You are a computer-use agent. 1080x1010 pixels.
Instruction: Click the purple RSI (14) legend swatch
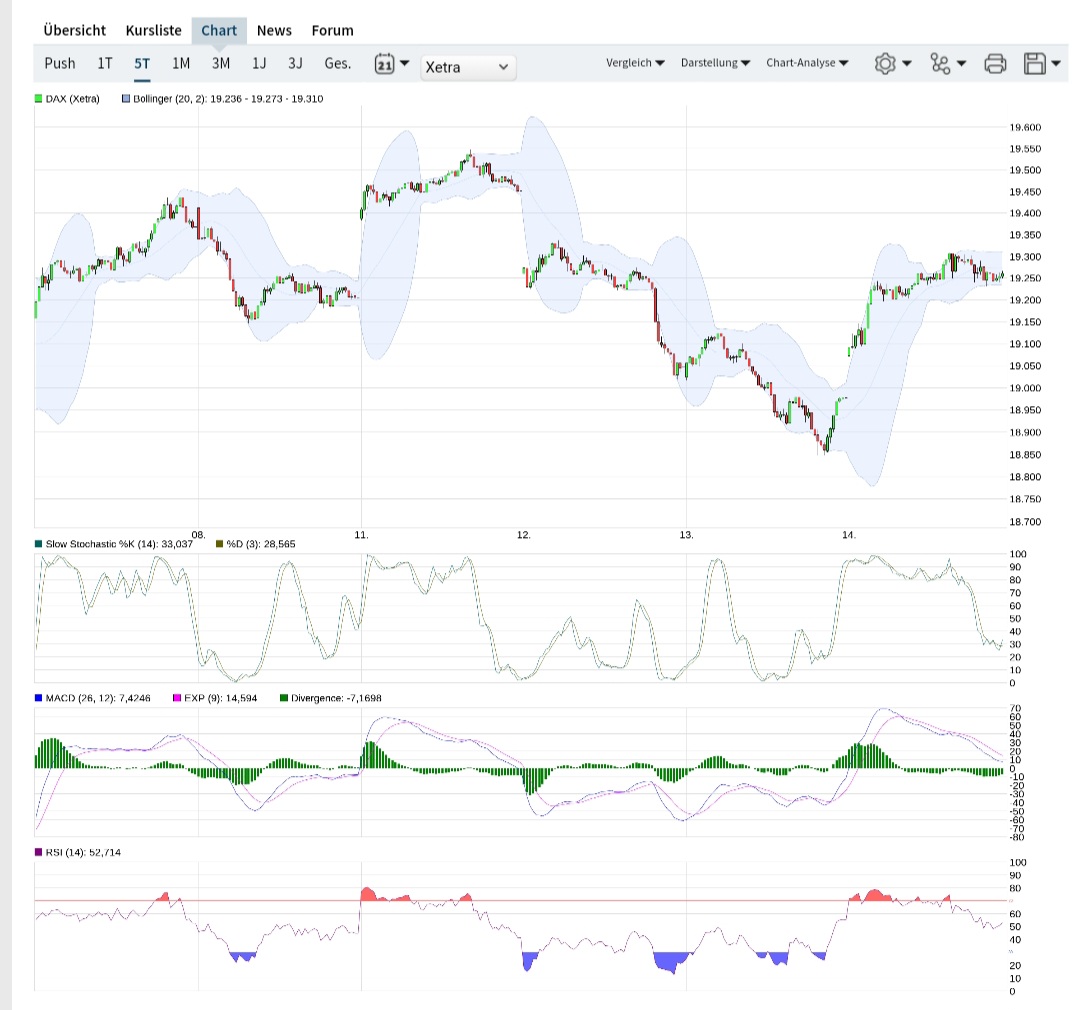(x=39, y=852)
